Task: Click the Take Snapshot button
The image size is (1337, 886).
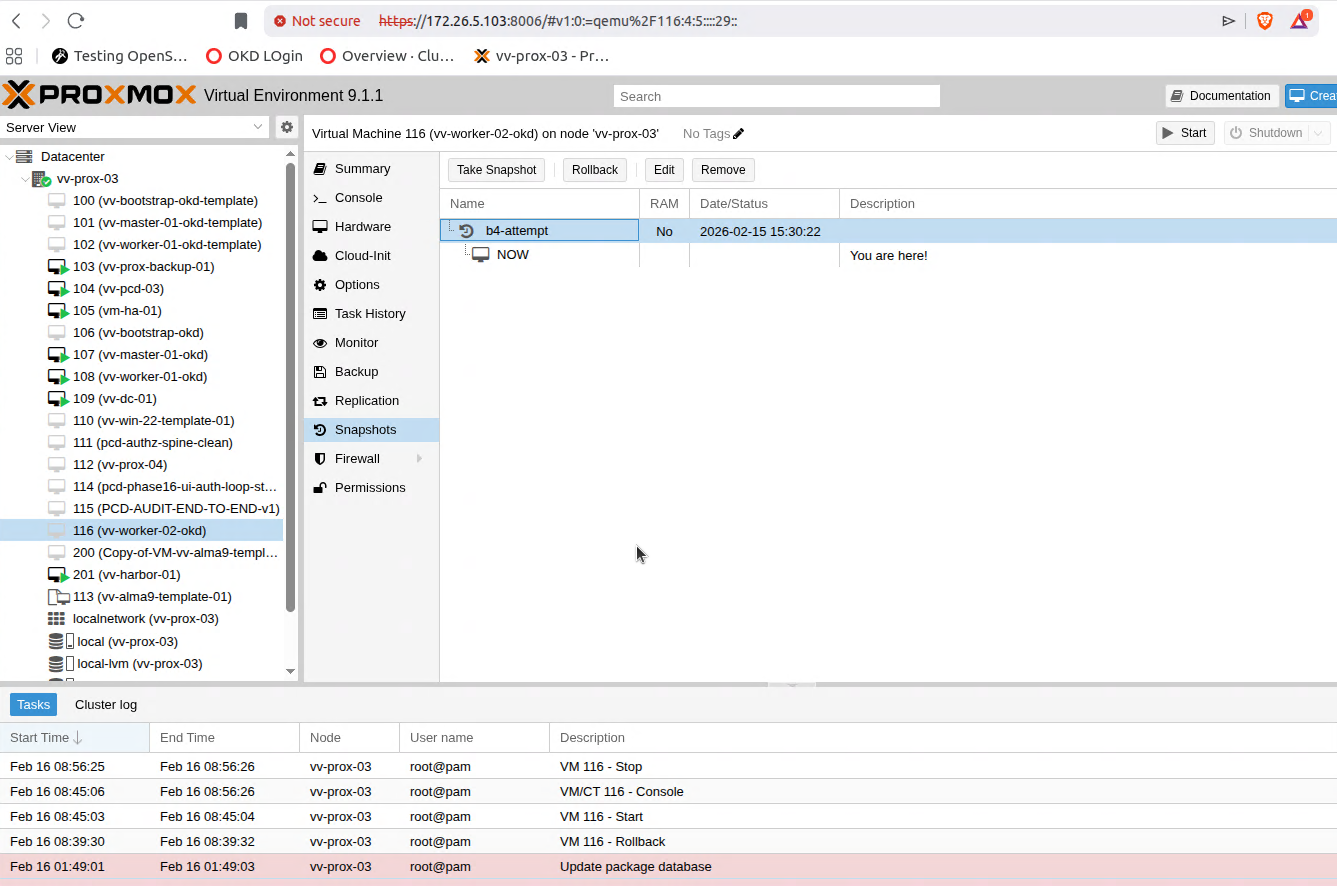Action: [496, 170]
